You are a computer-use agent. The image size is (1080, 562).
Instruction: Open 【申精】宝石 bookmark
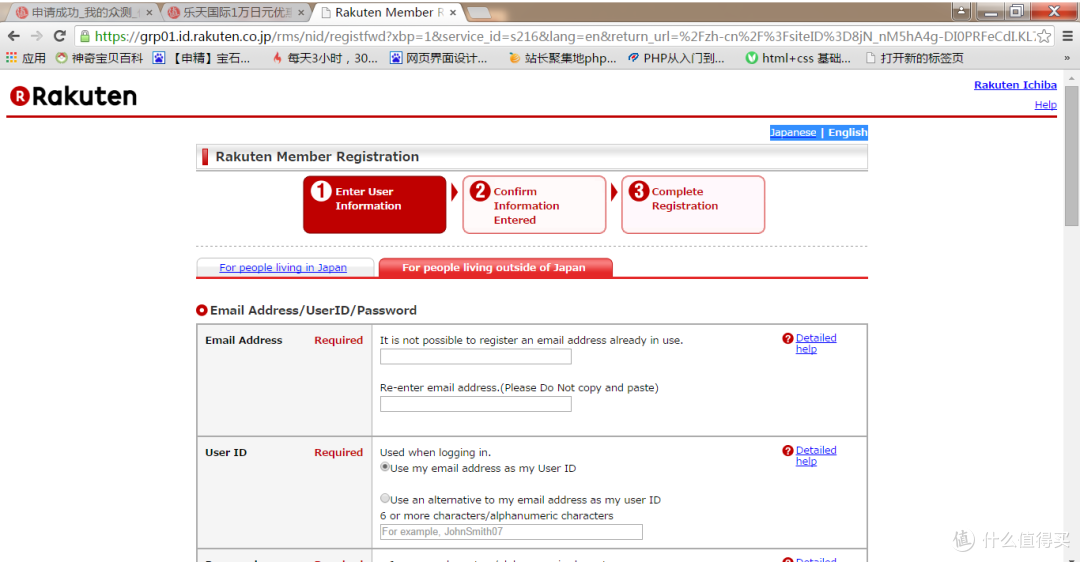(x=201, y=58)
